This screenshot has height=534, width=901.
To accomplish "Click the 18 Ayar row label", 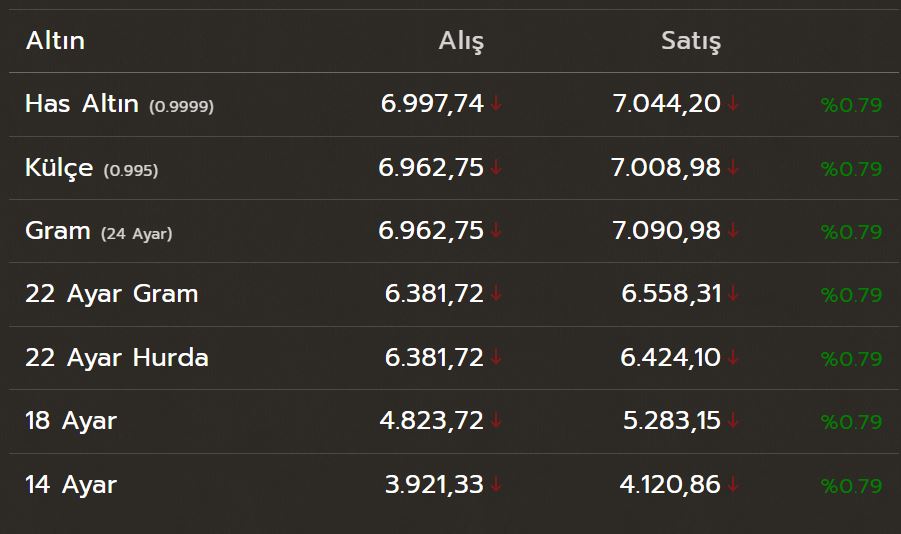I will pyautogui.click(x=70, y=421).
